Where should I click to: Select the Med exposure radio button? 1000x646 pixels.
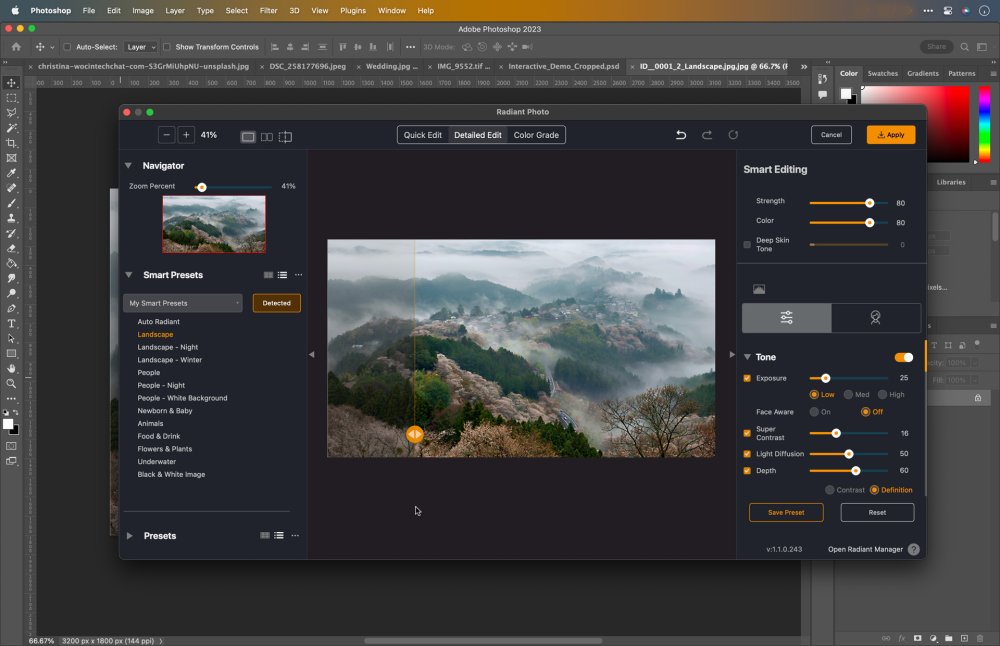coord(848,395)
